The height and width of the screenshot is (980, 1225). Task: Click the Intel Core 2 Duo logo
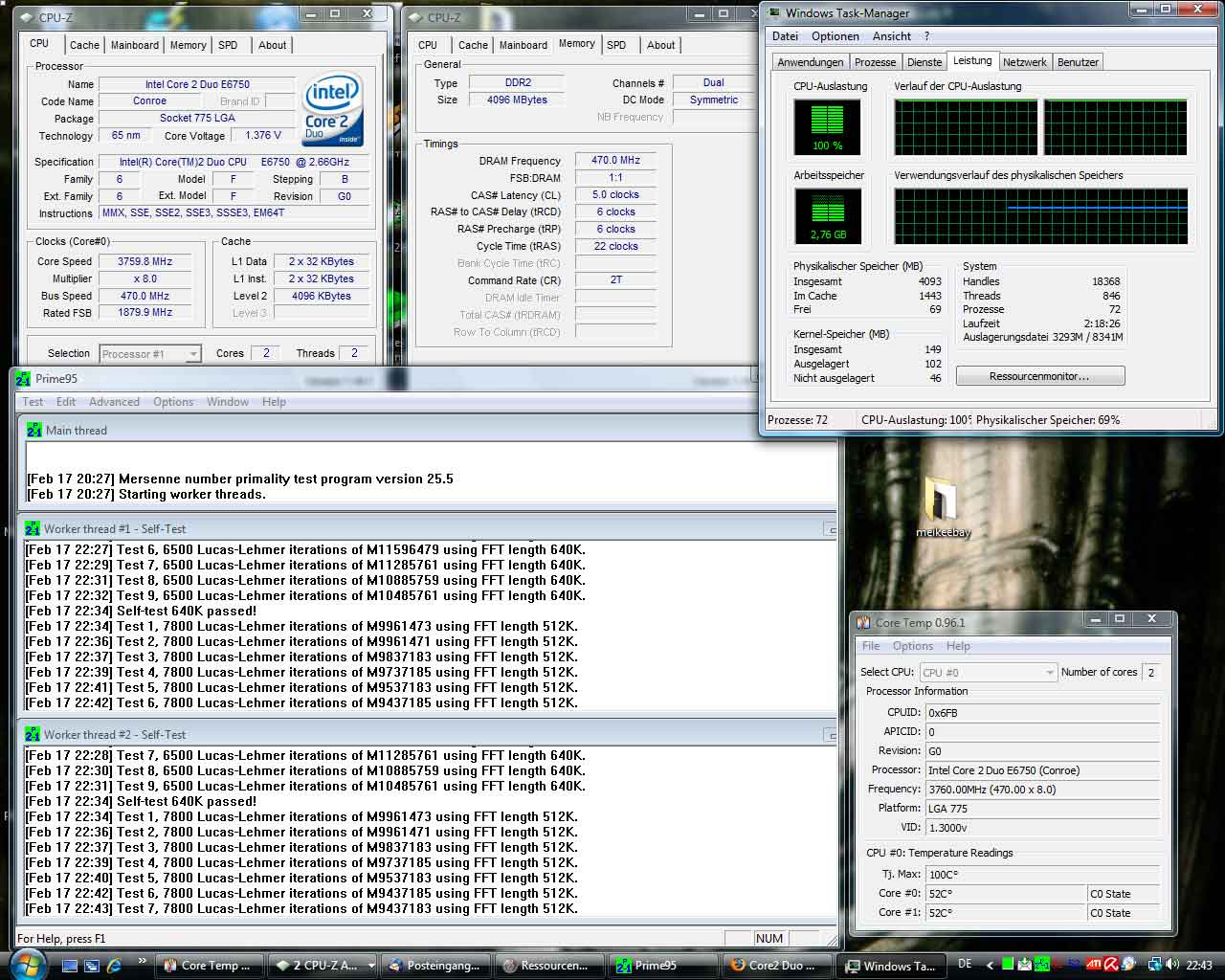[x=333, y=110]
